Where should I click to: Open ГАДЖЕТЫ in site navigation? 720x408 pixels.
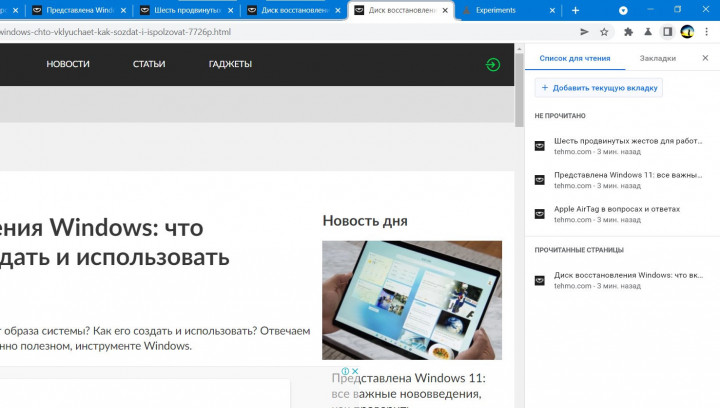(x=230, y=64)
